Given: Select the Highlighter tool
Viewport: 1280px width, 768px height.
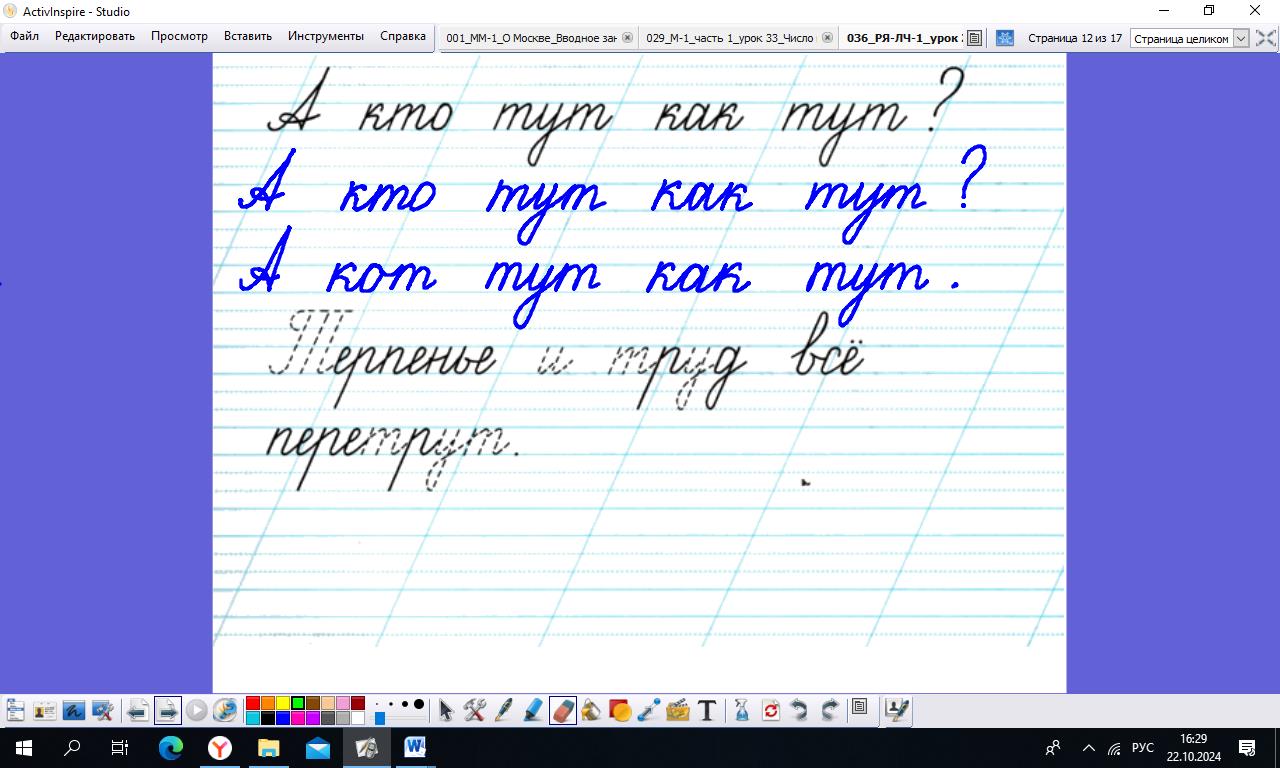Looking at the screenshot, I should (x=533, y=710).
